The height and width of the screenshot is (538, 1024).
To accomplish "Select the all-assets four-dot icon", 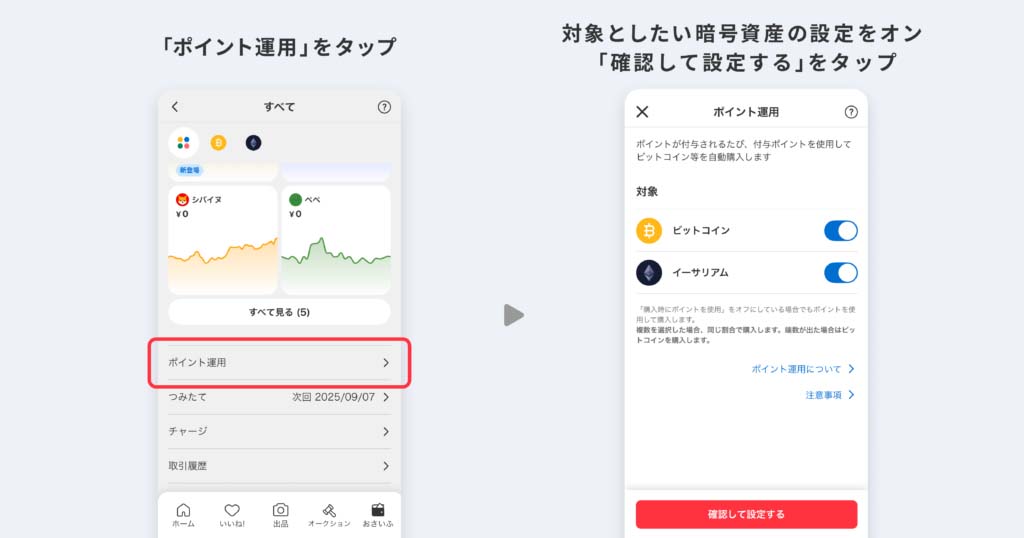I will (x=184, y=142).
